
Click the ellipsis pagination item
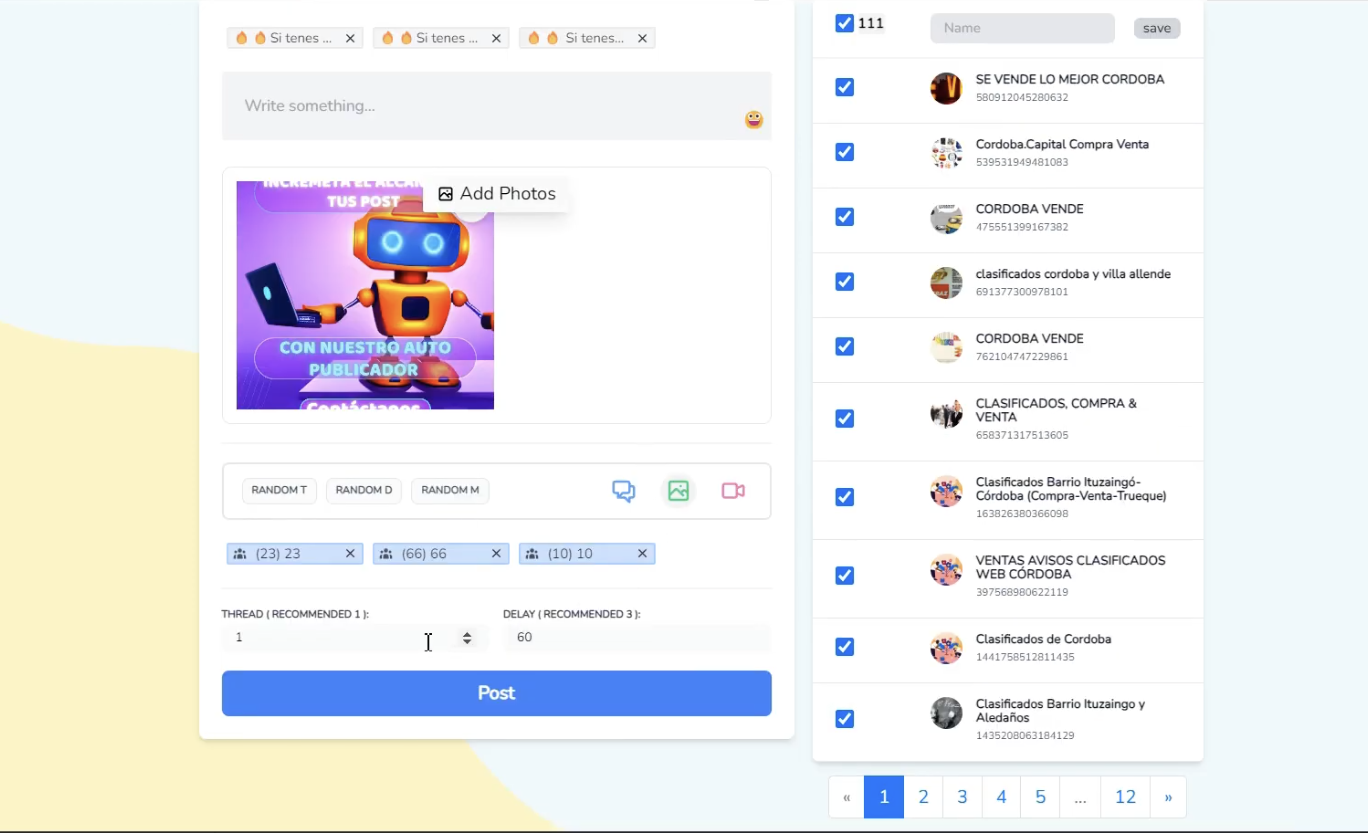(x=1080, y=797)
